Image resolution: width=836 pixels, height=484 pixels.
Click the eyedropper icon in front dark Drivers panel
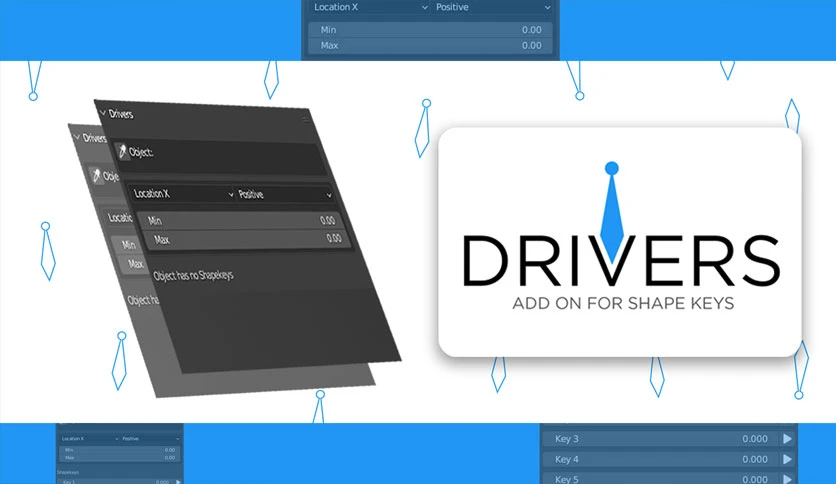click(123, 151)
